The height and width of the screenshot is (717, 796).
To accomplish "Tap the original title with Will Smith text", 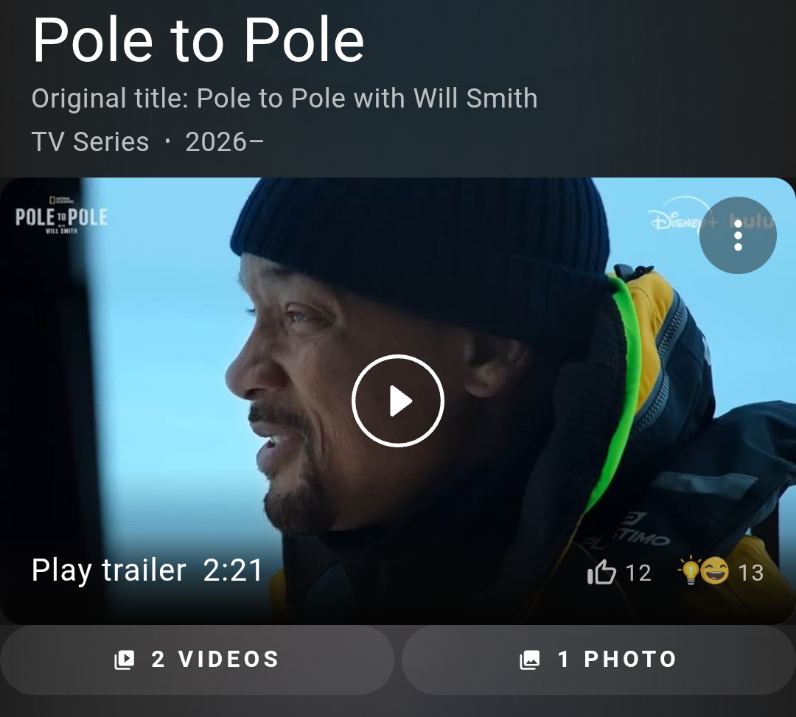I will (x=284, y=98).
